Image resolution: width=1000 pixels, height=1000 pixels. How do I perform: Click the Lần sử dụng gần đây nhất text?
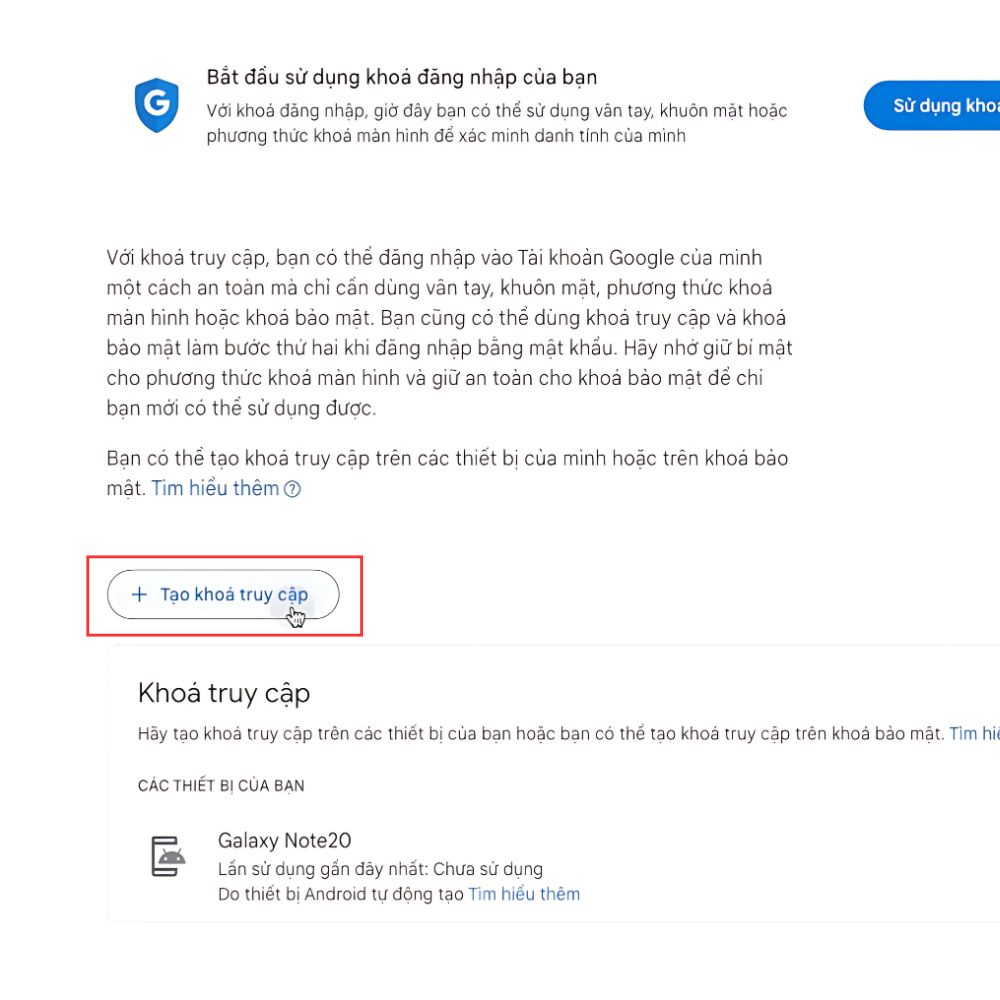380,869
